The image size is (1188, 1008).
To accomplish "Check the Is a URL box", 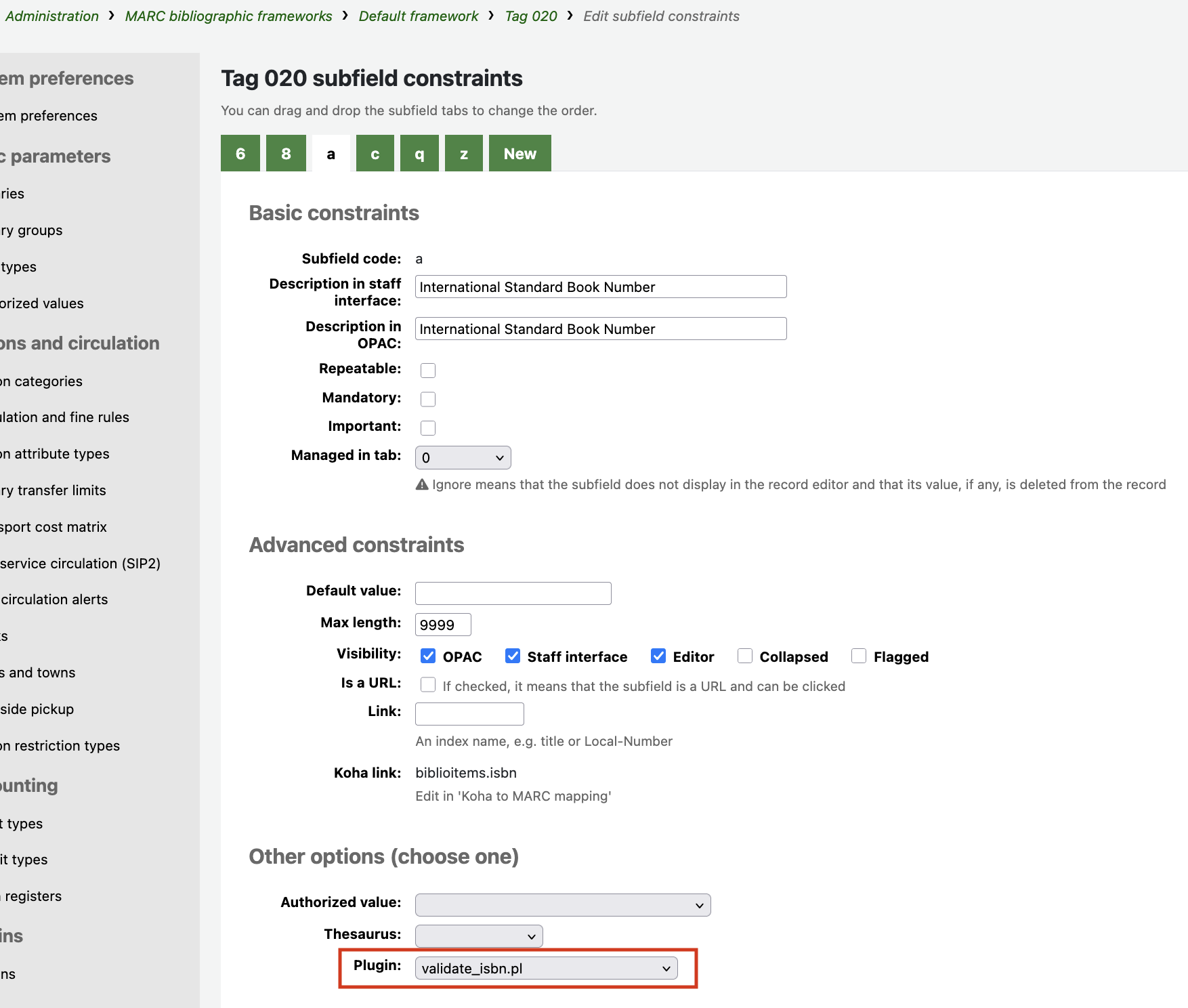I will [428, 685].
